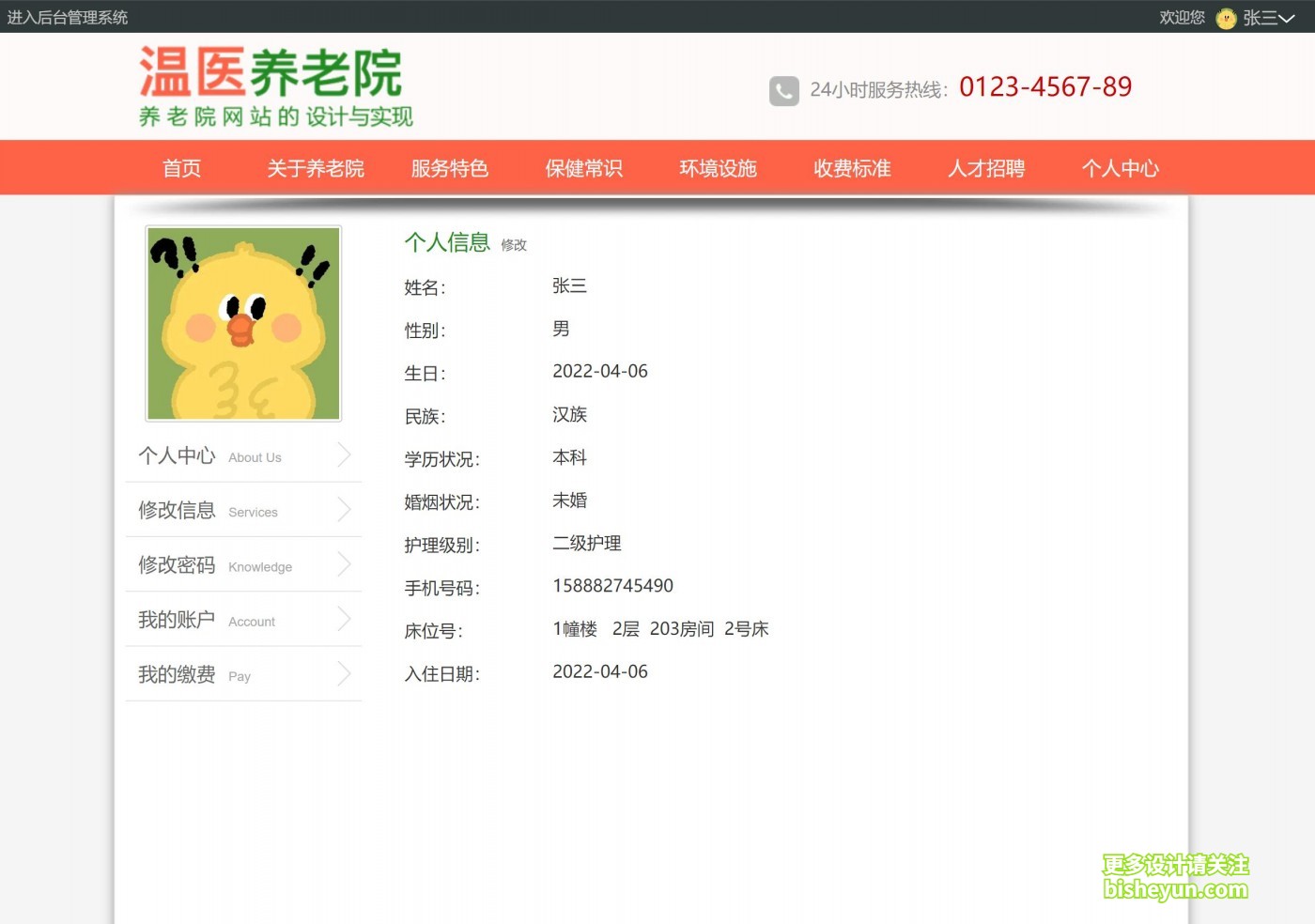Select 服务特色 from the navigation bar

pyautogui.click(x=450, y=168)
